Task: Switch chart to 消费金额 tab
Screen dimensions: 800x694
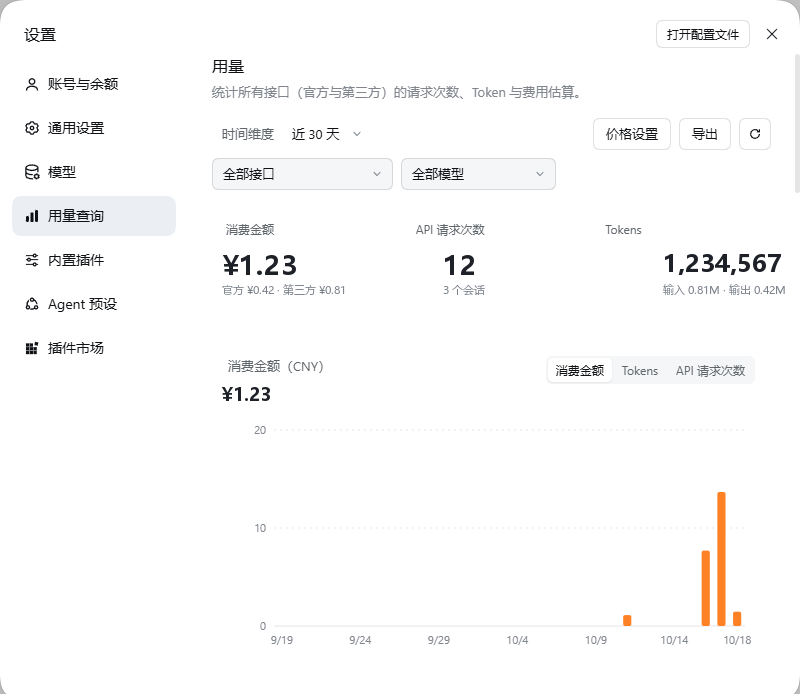Action: click(580, 370)
